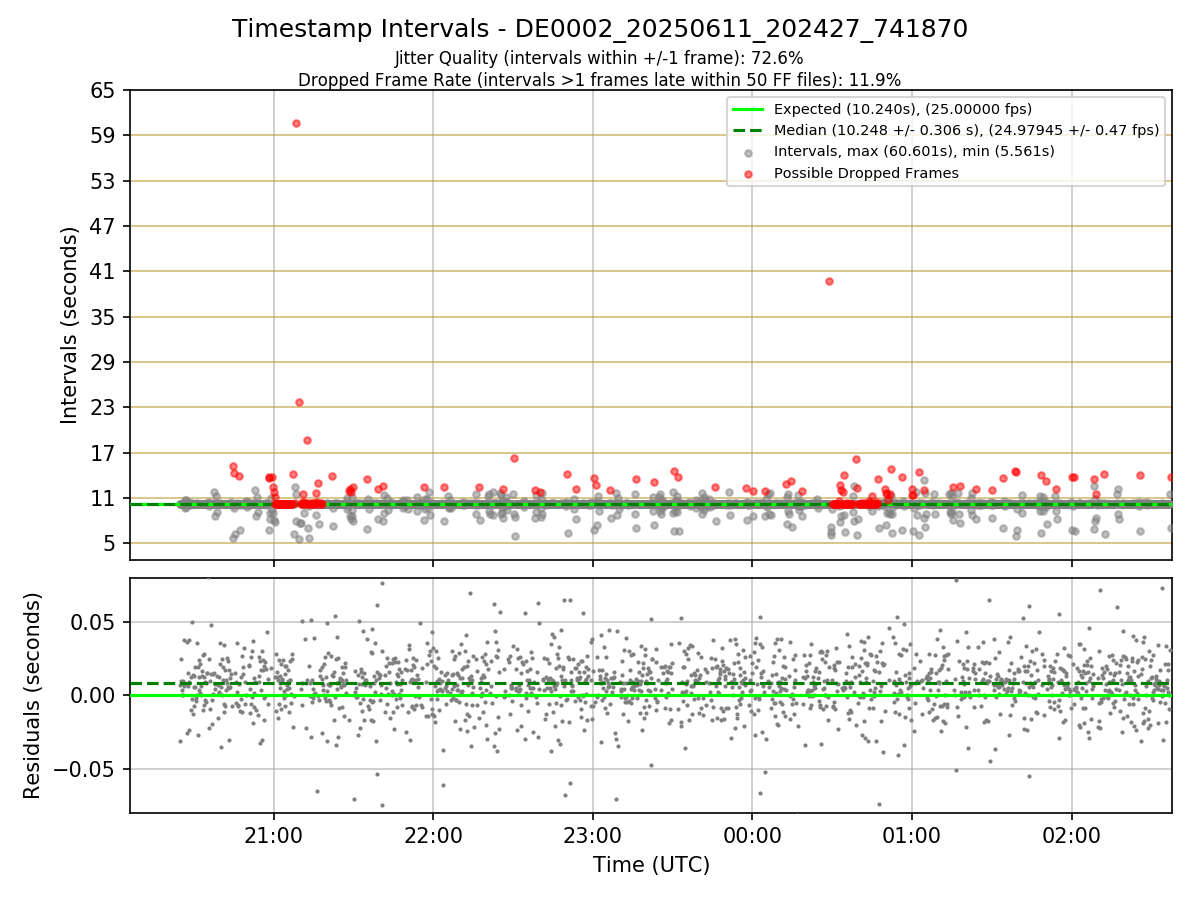Click the 'Possible Dropped Frames' legend entry
The height and width of the screenshot is (900, 1200).
[x=867, y=173]
